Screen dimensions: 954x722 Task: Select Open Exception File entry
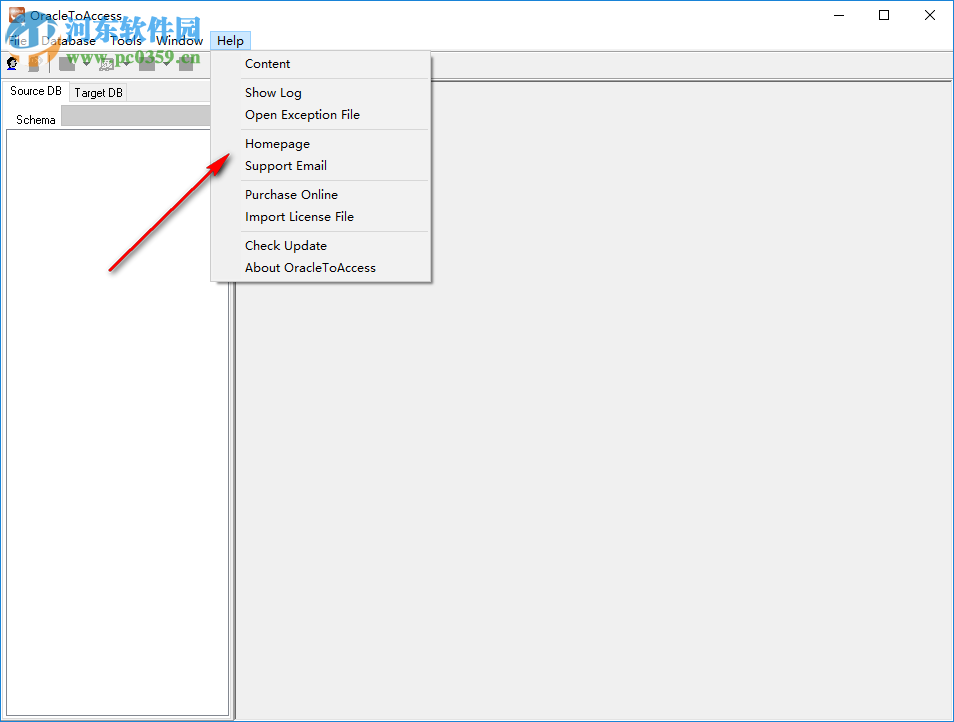321,115
